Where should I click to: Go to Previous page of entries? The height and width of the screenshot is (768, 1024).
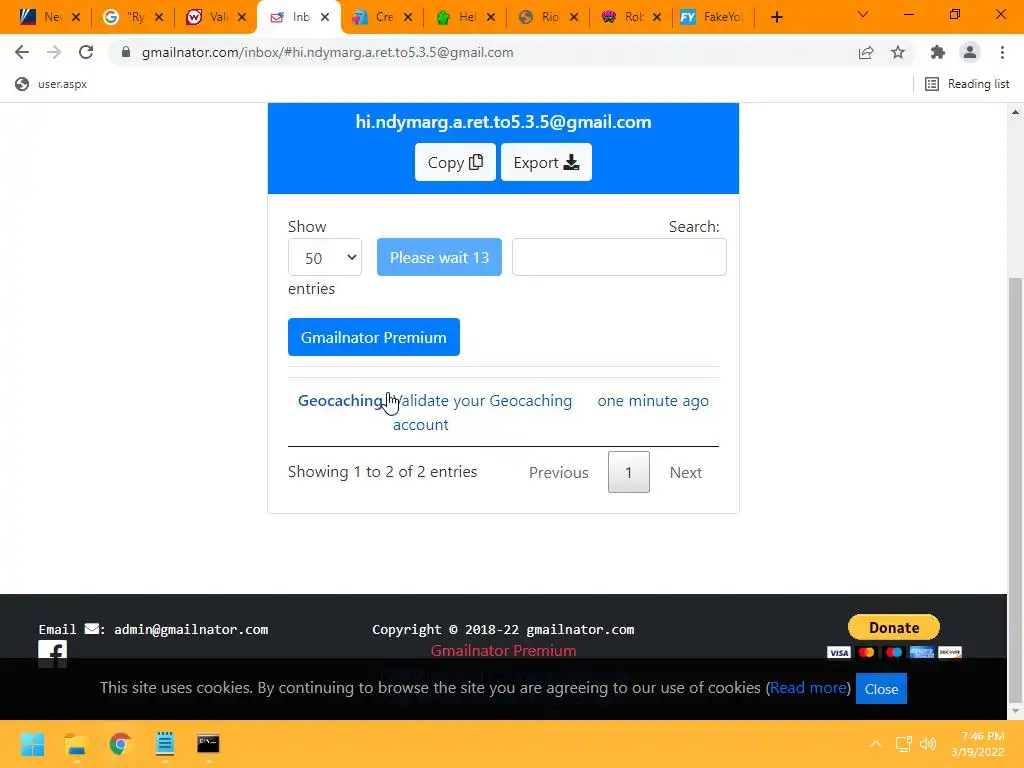click(558, 472)
